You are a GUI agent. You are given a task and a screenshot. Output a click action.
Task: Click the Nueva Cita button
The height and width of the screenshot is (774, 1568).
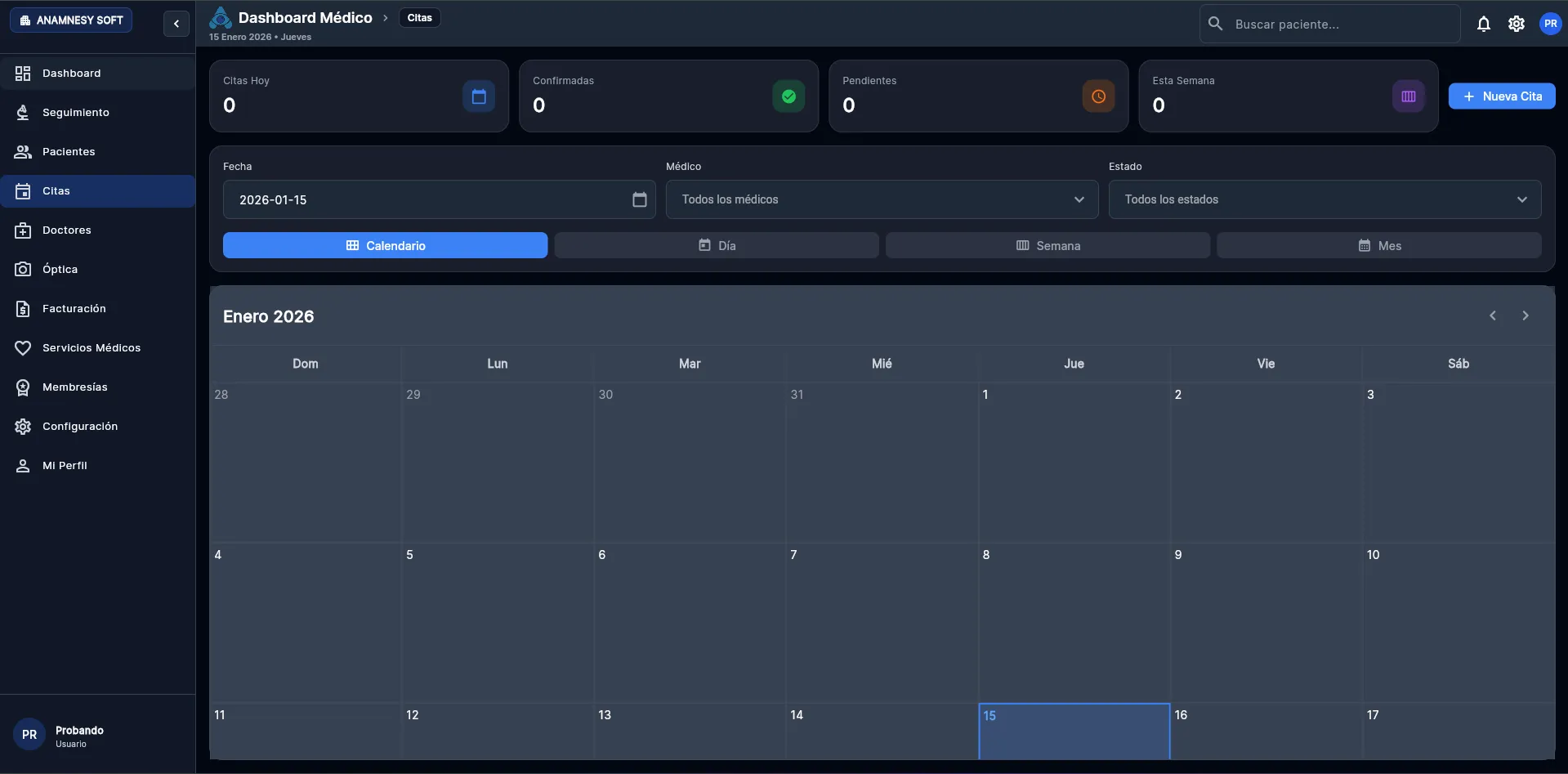pos(1502,96)
